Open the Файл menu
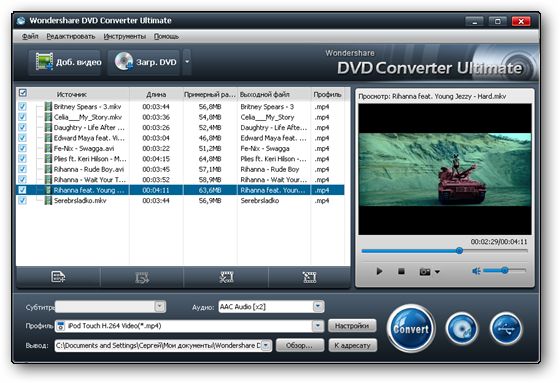Image resolution: width=560 pixels, height=383 pixels. pyautogui.click(x=30, y=36)
